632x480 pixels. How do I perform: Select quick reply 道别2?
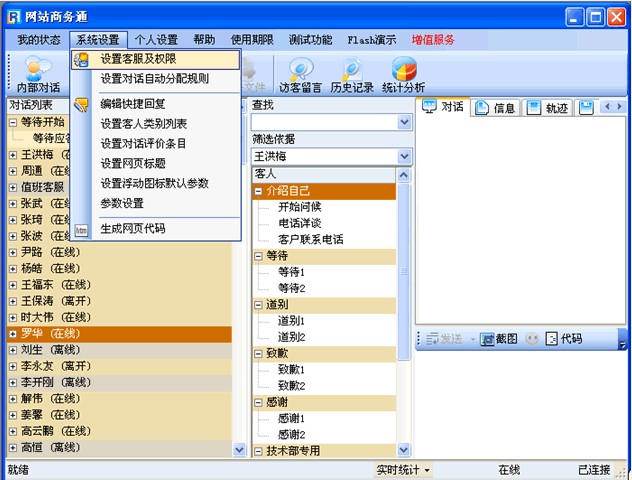tap(291, 337)
